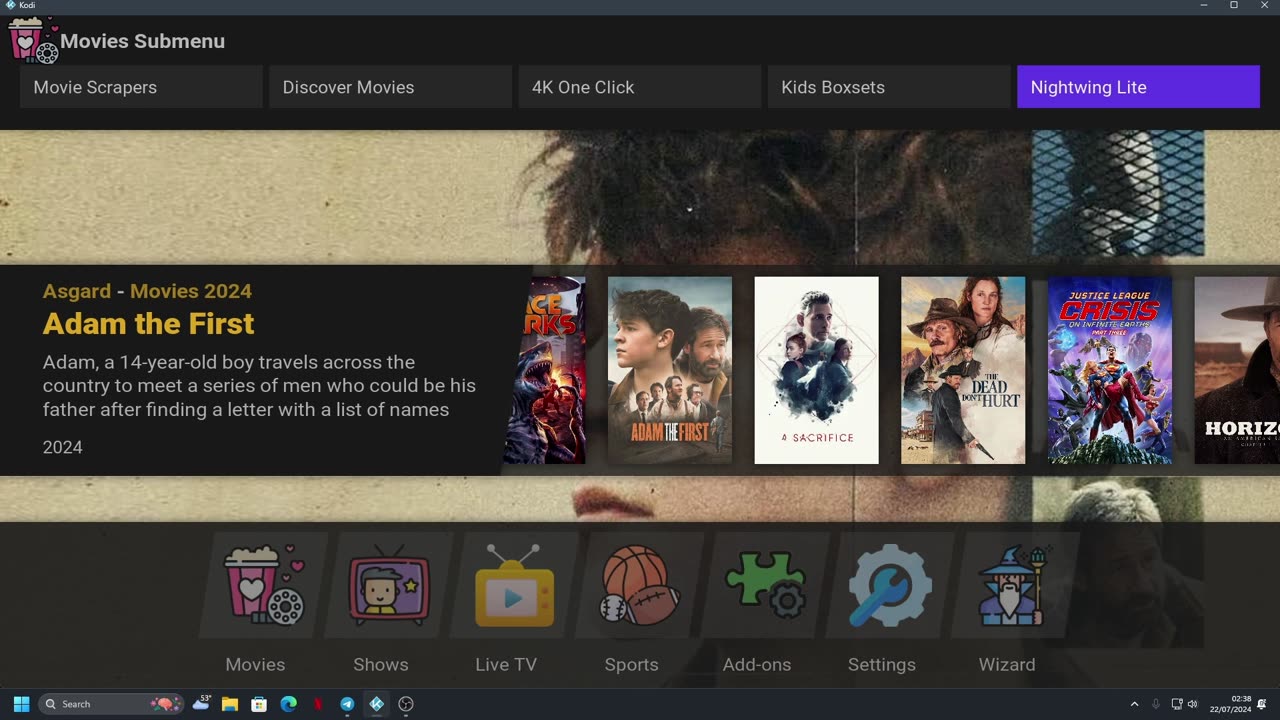
Task: Click the Settings label
Action: tap(882, 664)
